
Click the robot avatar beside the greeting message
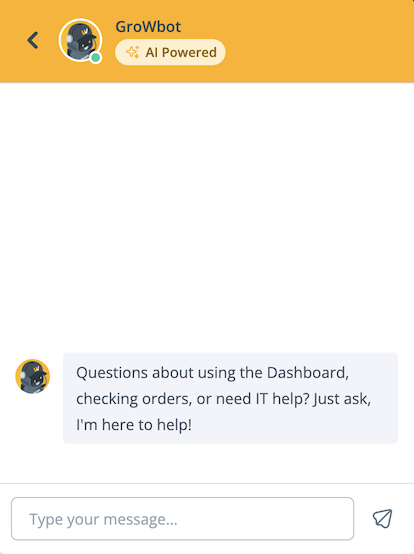tap(32, 377)
